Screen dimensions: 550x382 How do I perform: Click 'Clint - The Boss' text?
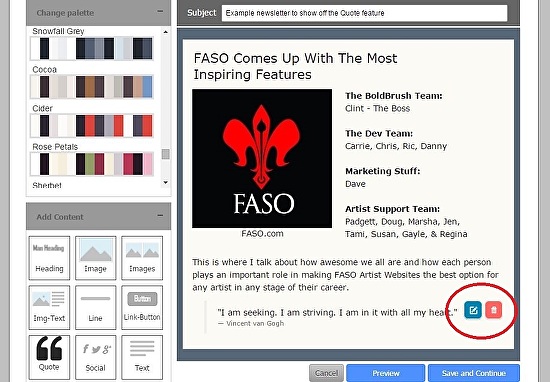tap(377, 108)
